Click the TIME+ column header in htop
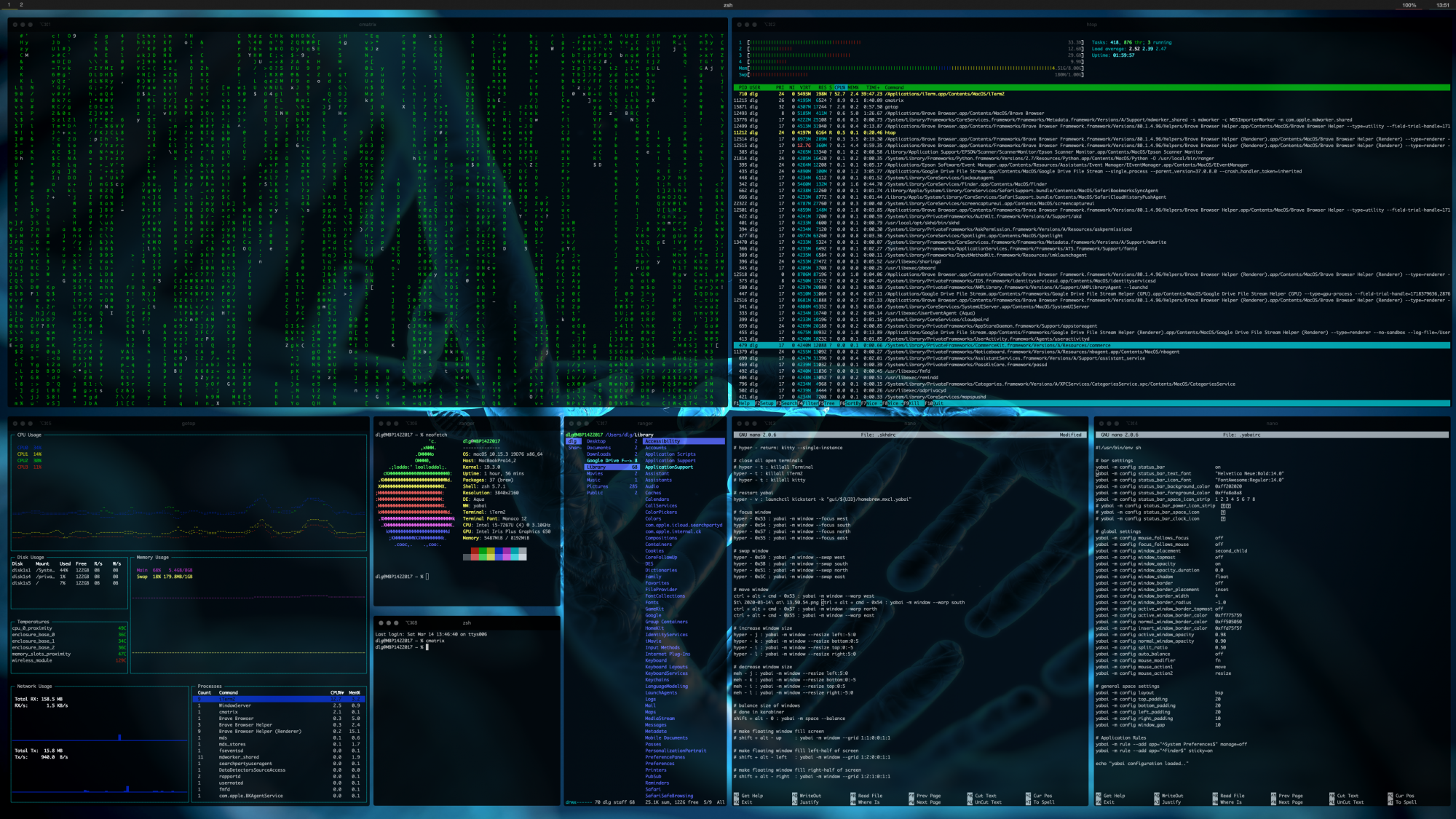The width and height of the screenshot is (1456, 819). coord(872,87)
